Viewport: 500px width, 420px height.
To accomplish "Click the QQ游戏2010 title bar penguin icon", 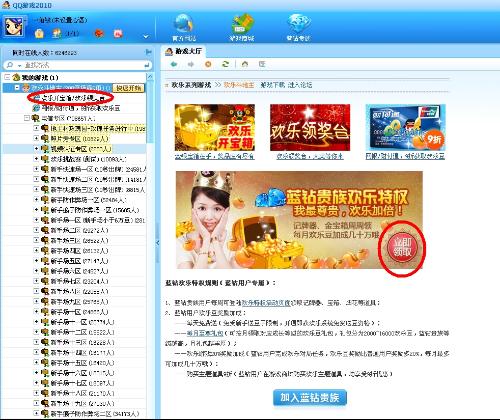I will click(x=6, y=5).
